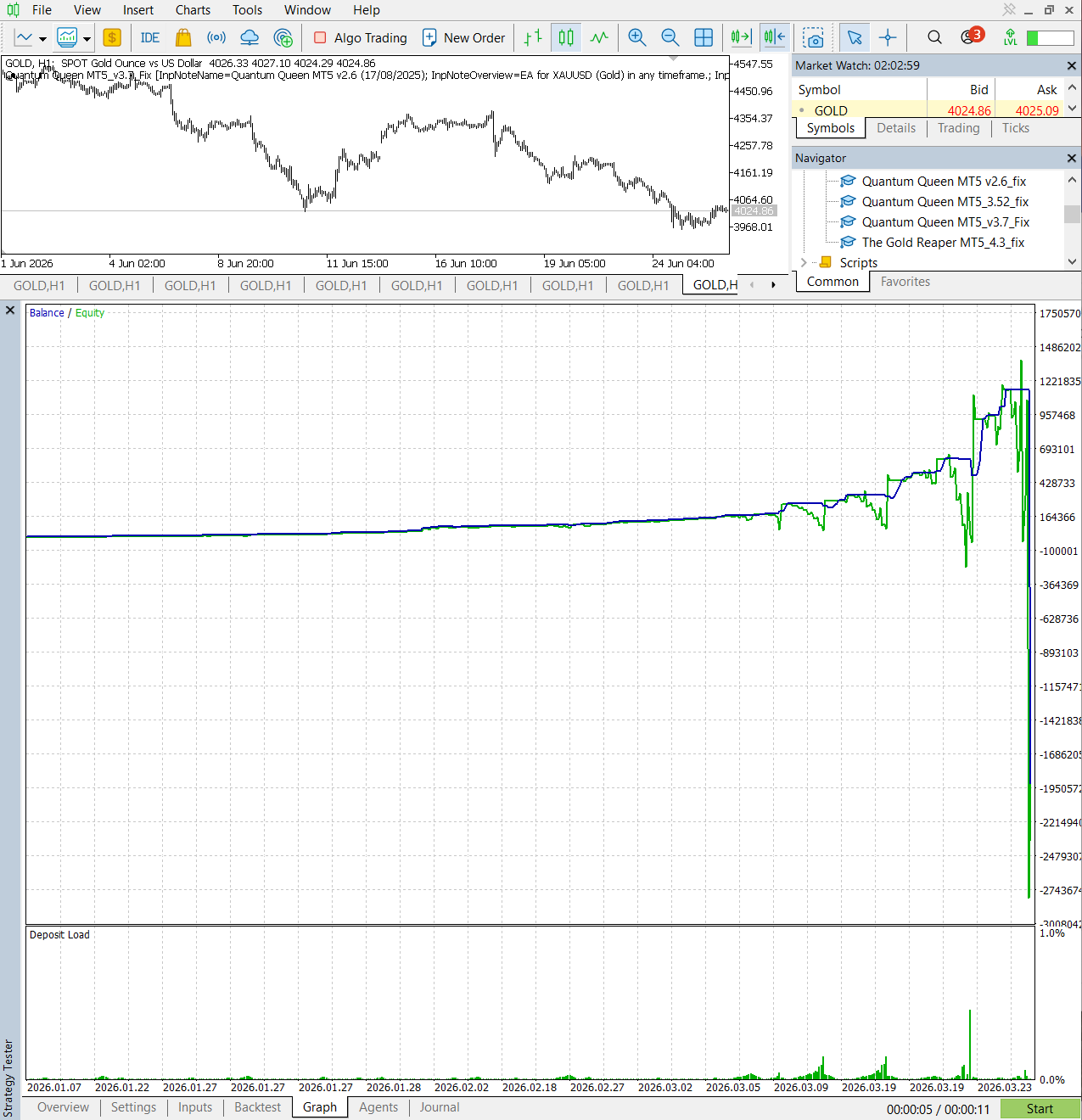Screen dimensions: 1082x1120
Task: Open the search magnifier
Action: [934, 37]
